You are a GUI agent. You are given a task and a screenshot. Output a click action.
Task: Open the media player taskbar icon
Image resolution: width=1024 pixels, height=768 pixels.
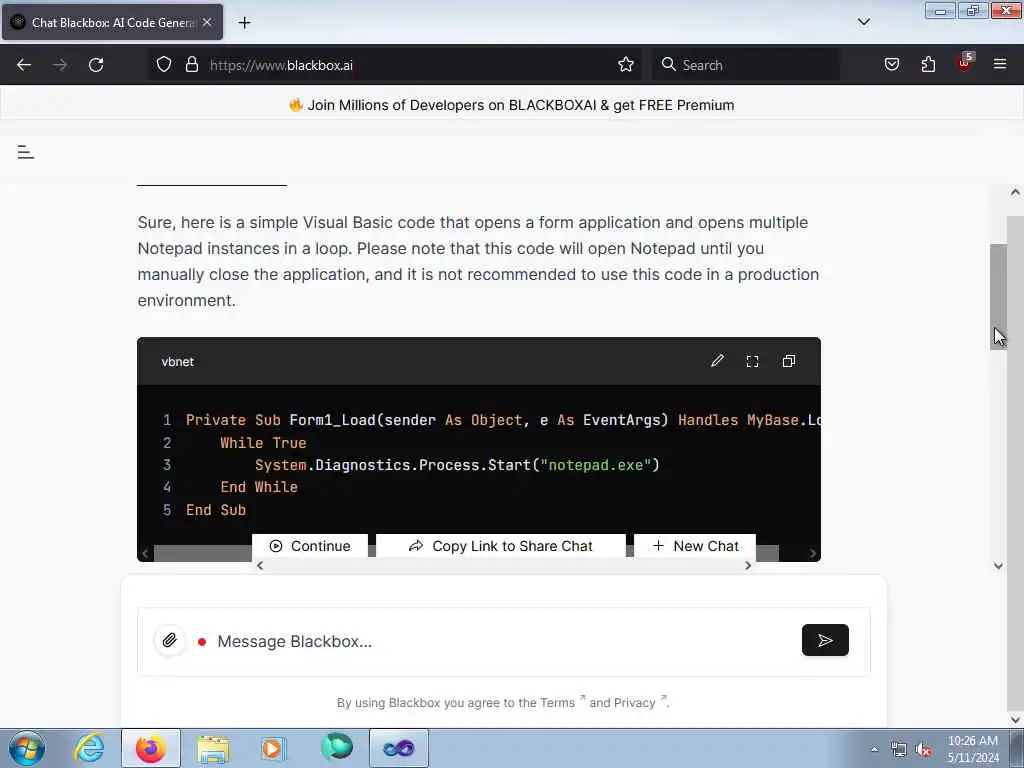pyautogui.click(x=273, y=748)
